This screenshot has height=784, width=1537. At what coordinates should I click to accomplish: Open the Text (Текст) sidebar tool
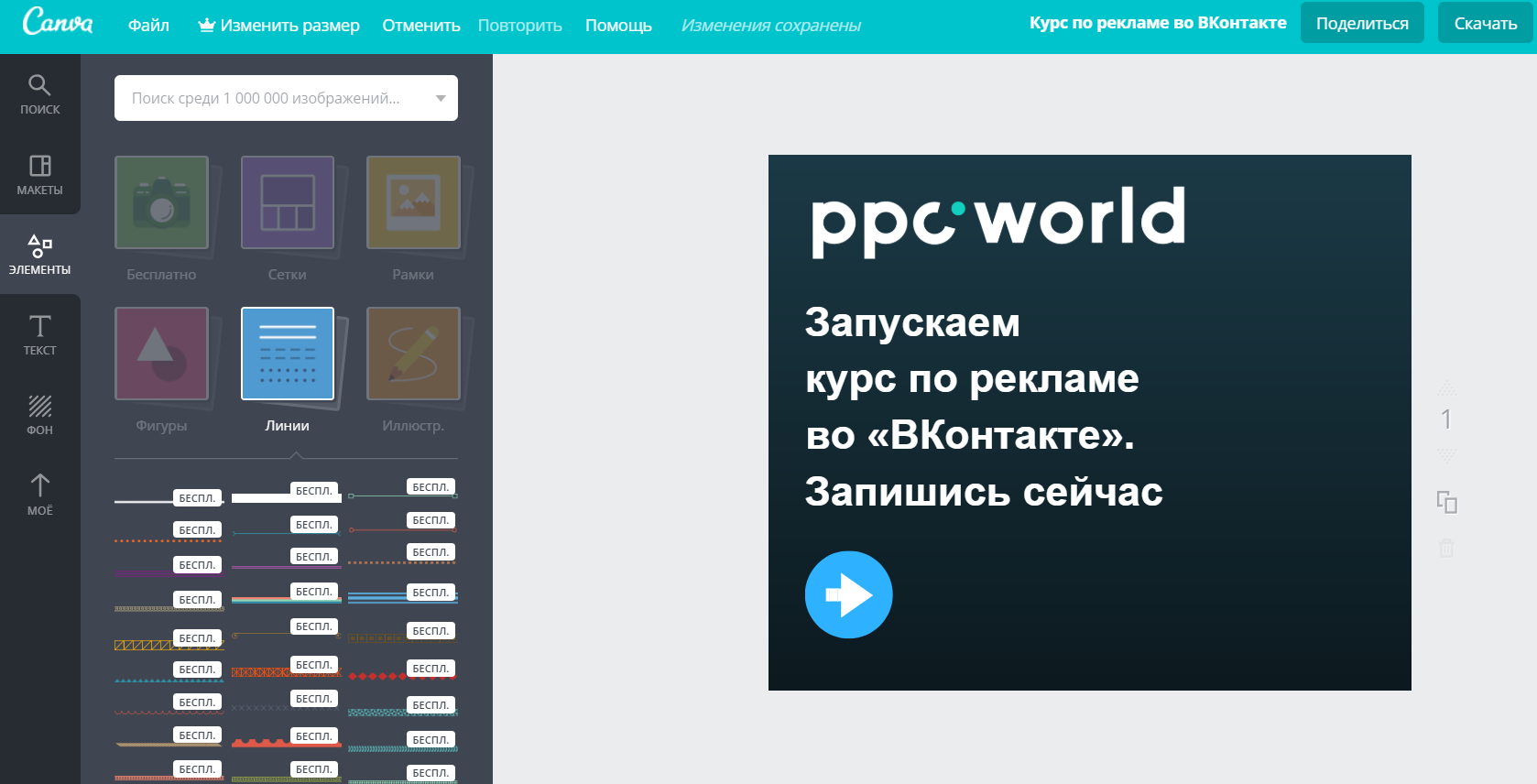tap(39, 334)
